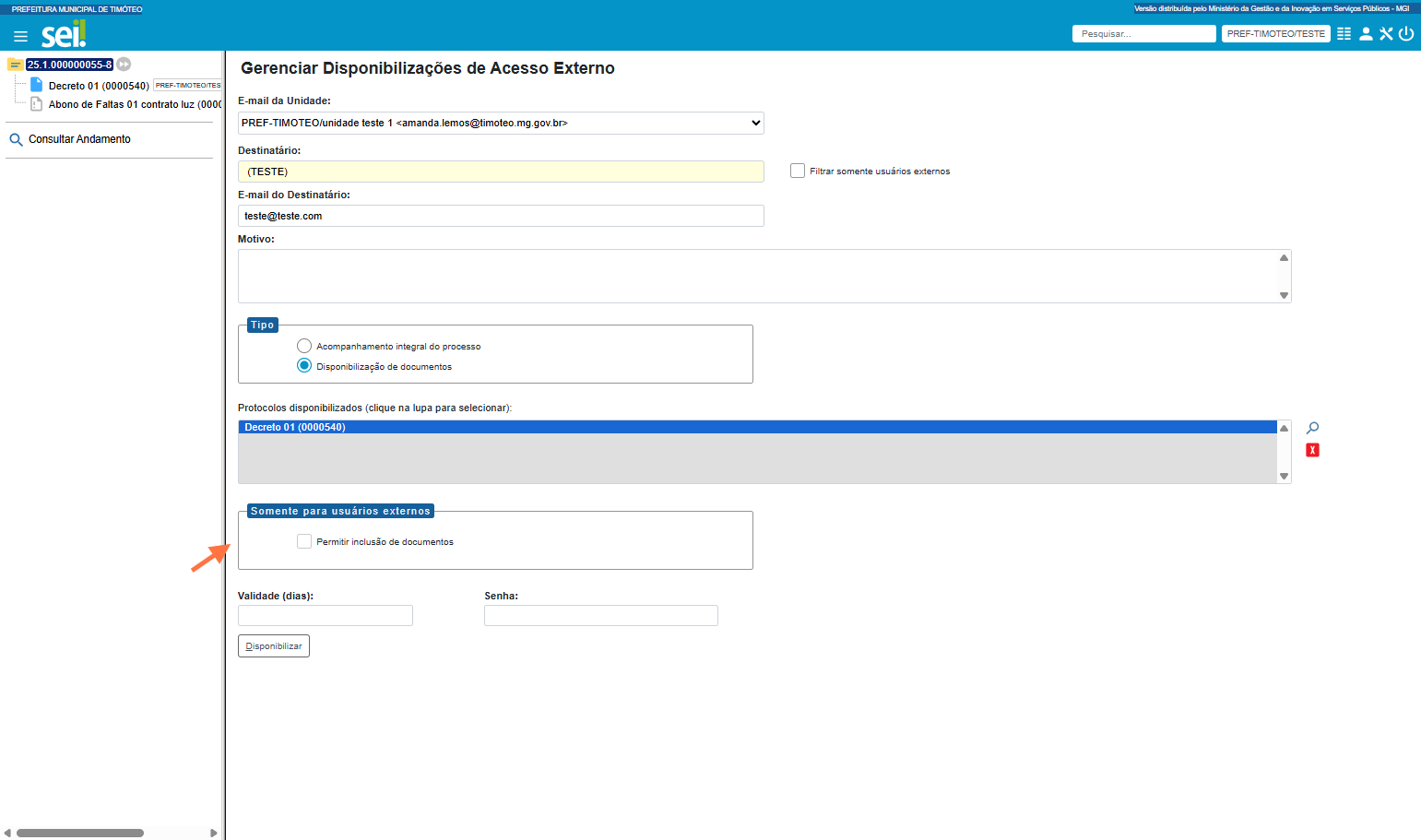Click into the Motivo text area
This screenshot has height=840, width=1421.
(x=757, y=276)
